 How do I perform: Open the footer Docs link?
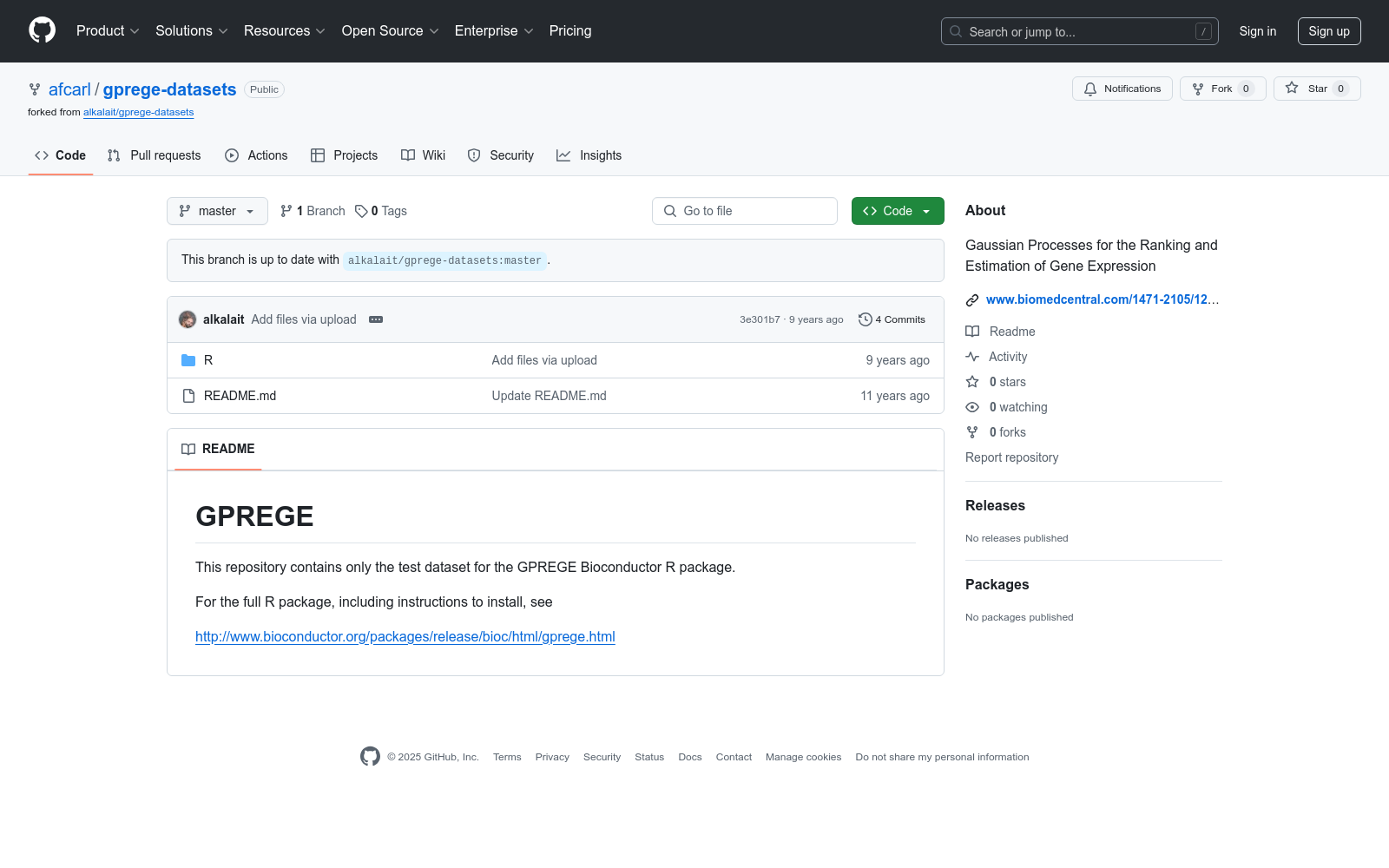pos(690,757)
